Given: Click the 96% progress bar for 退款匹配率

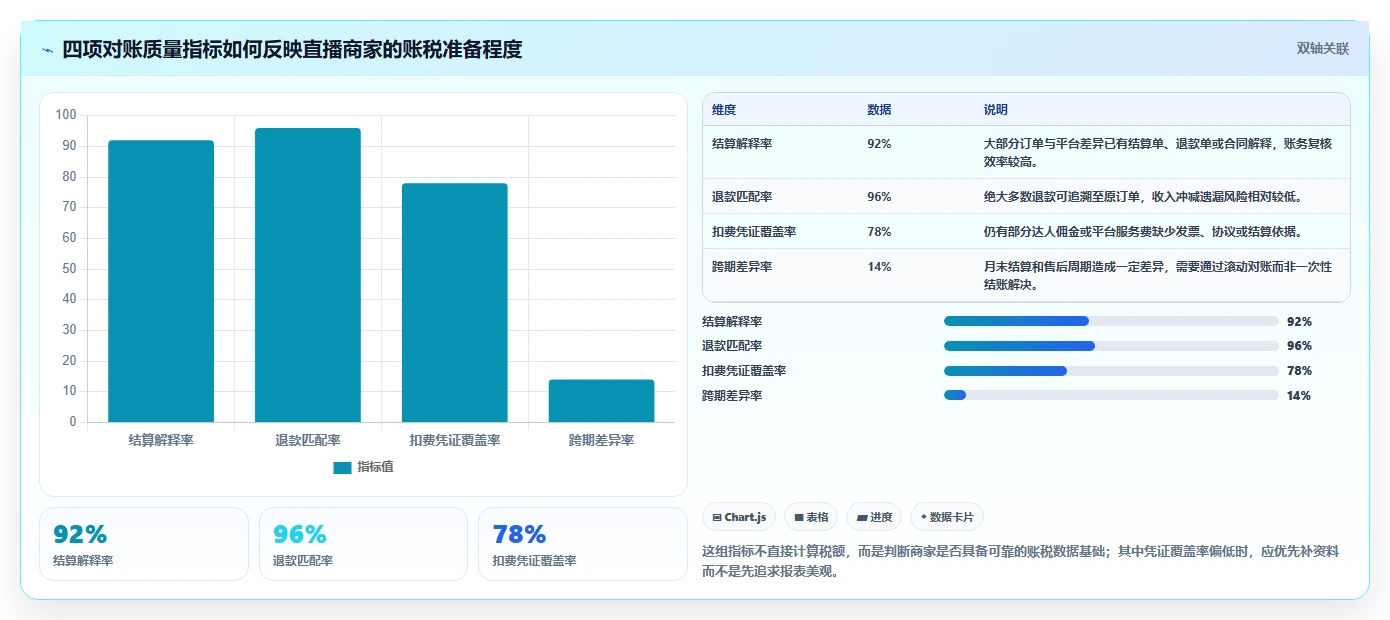Looking at the screenshot, I should click(x=1111, y=346).
